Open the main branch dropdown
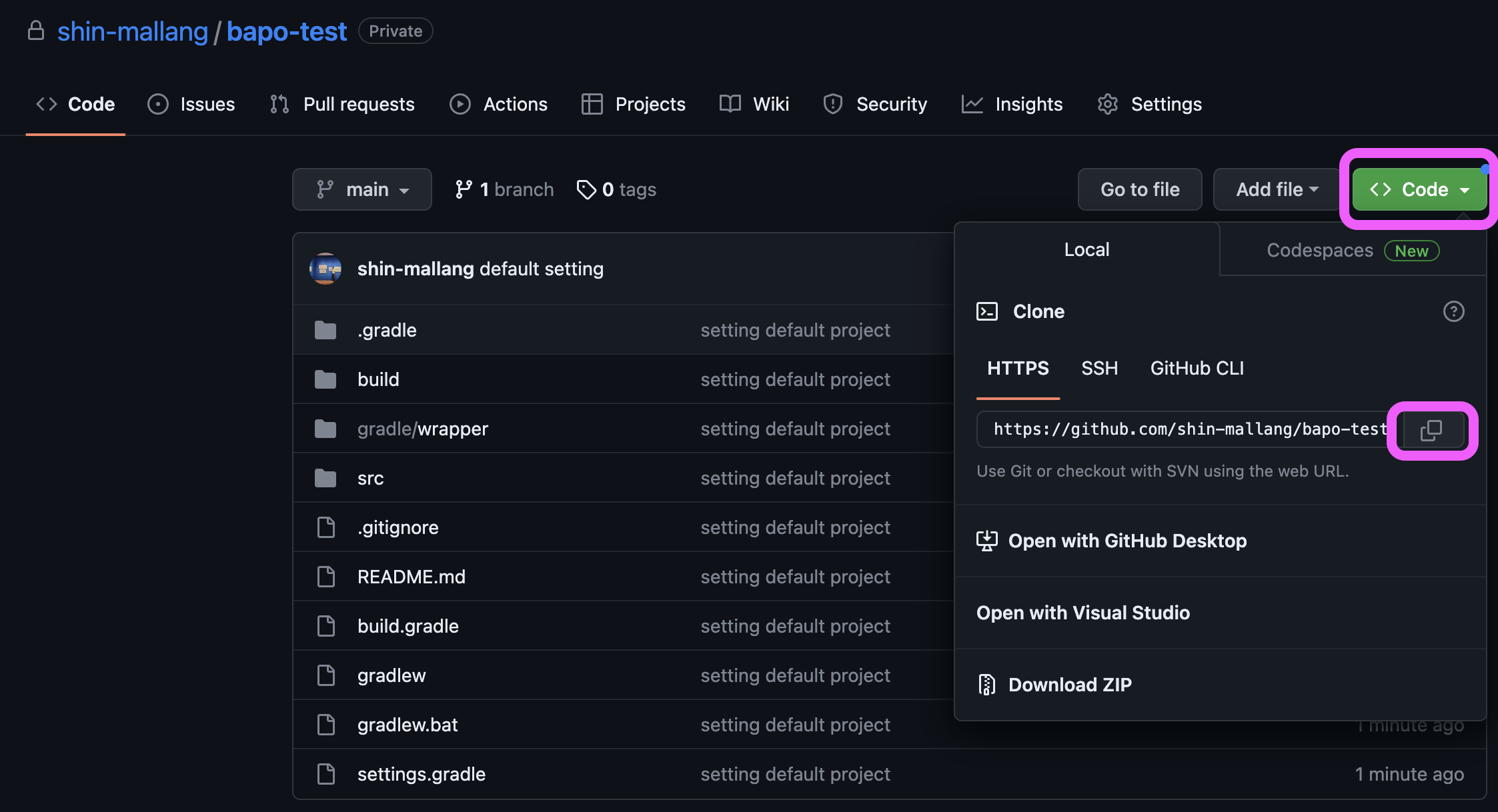Screen dimensions: 1498x812 [x=362, y=190]
